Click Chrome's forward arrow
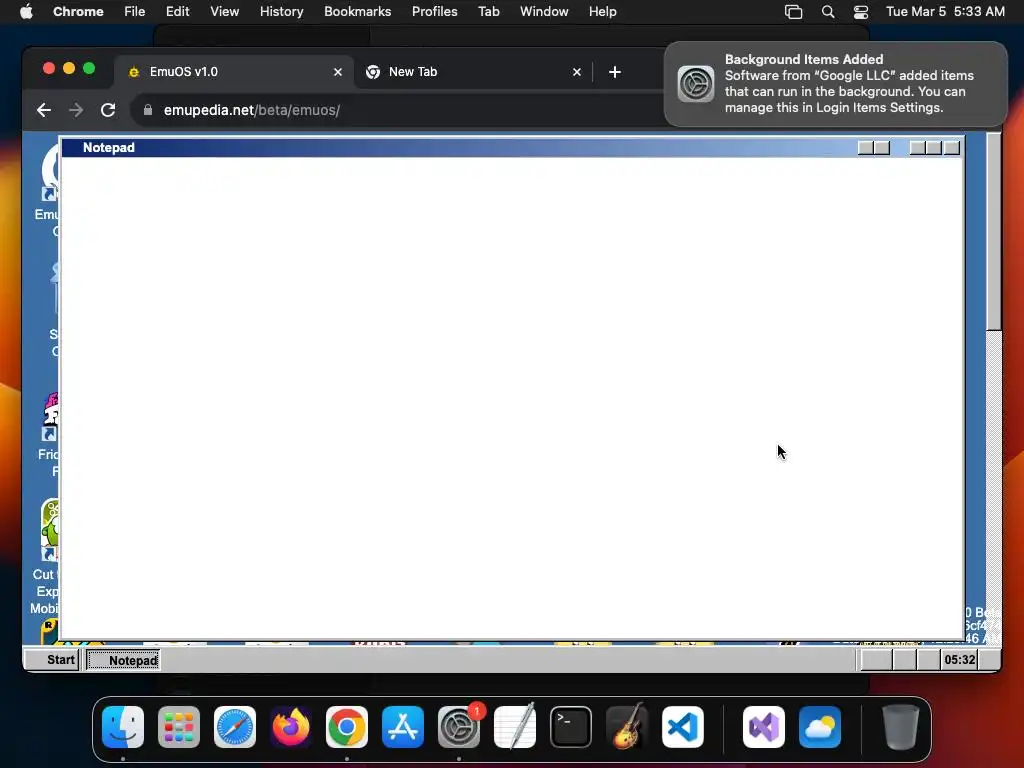The width and height of the screenshot is (1024, 768). click(x=76, y=110)
